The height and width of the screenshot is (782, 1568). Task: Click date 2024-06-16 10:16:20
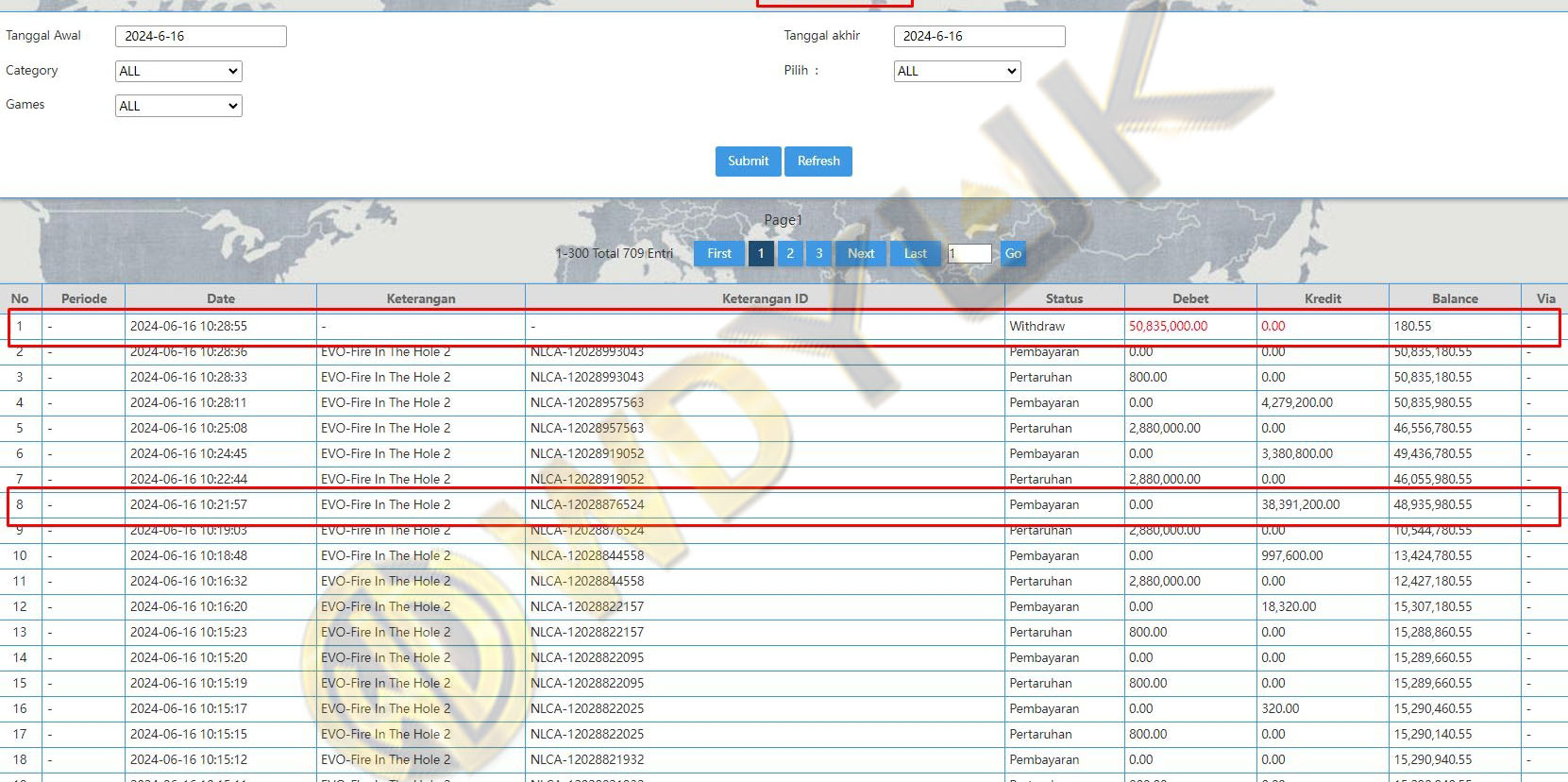click(x=189, y=606)
